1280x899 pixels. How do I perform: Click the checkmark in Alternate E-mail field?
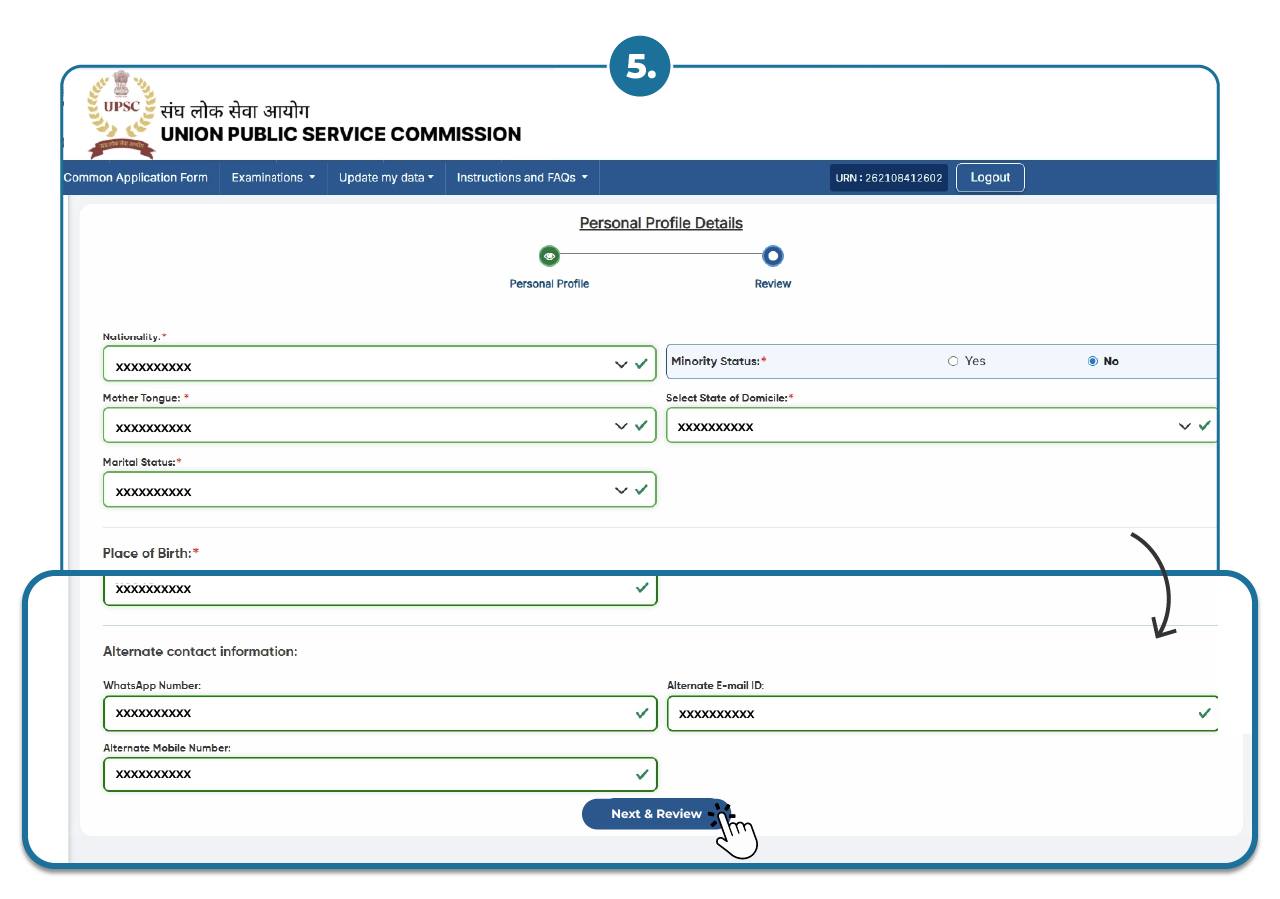pyautogui.click(x=1202, y=713)
